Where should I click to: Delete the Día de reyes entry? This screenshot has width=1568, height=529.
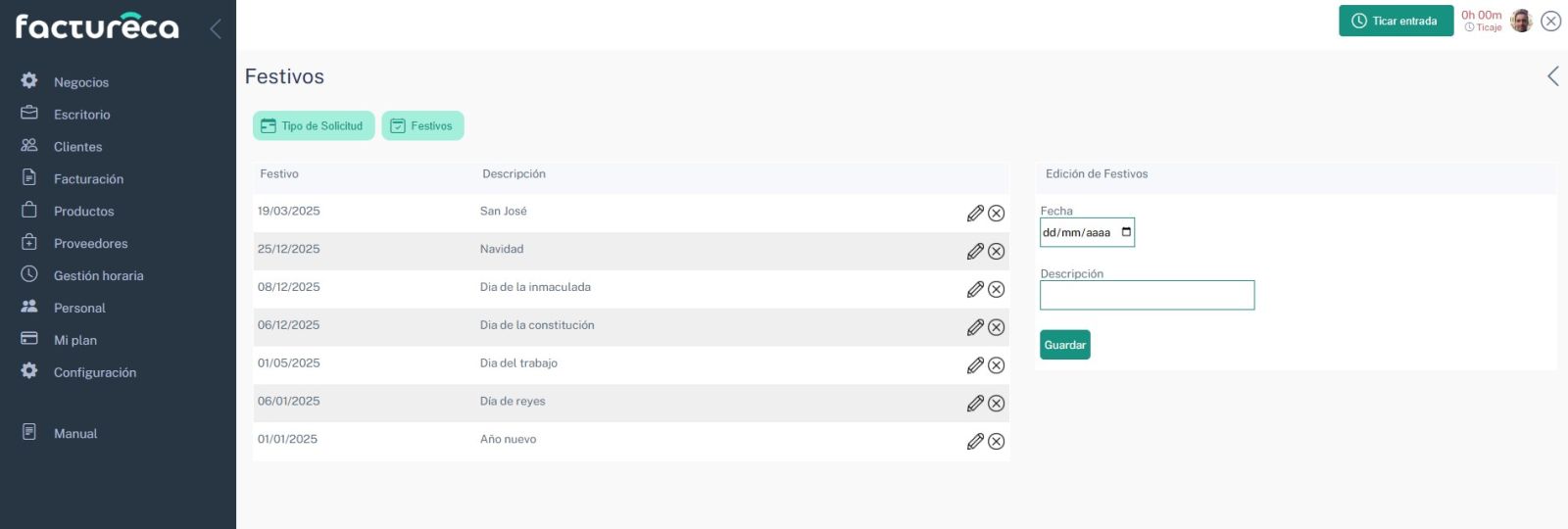996,404
